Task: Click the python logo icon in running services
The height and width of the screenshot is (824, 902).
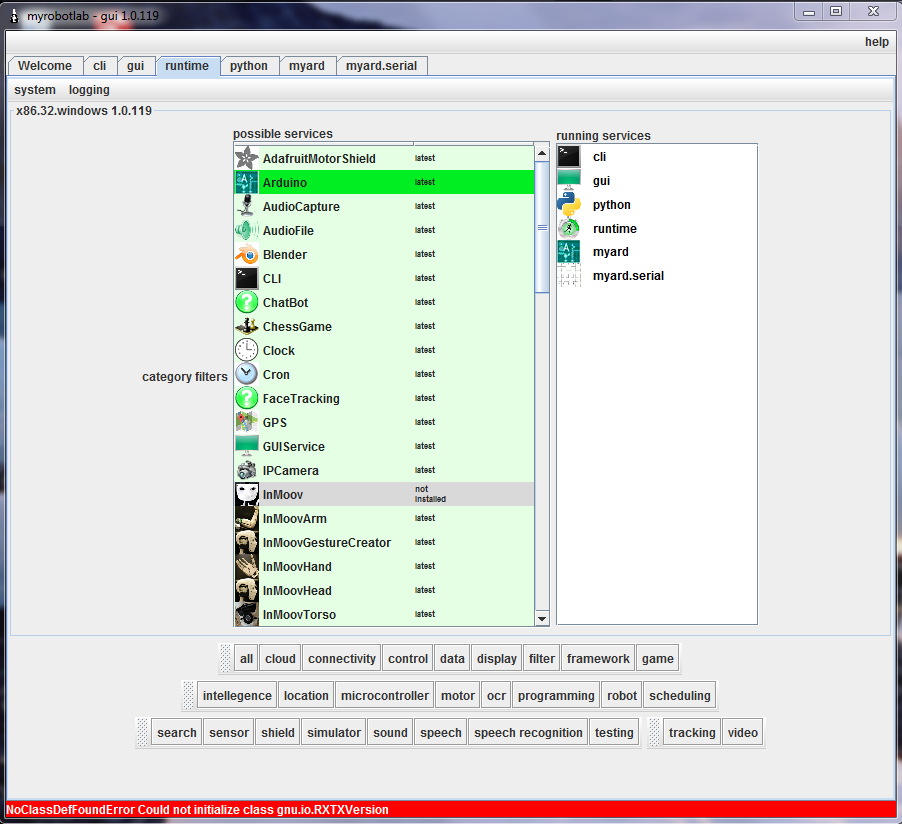Action: (x=569, y=204)
